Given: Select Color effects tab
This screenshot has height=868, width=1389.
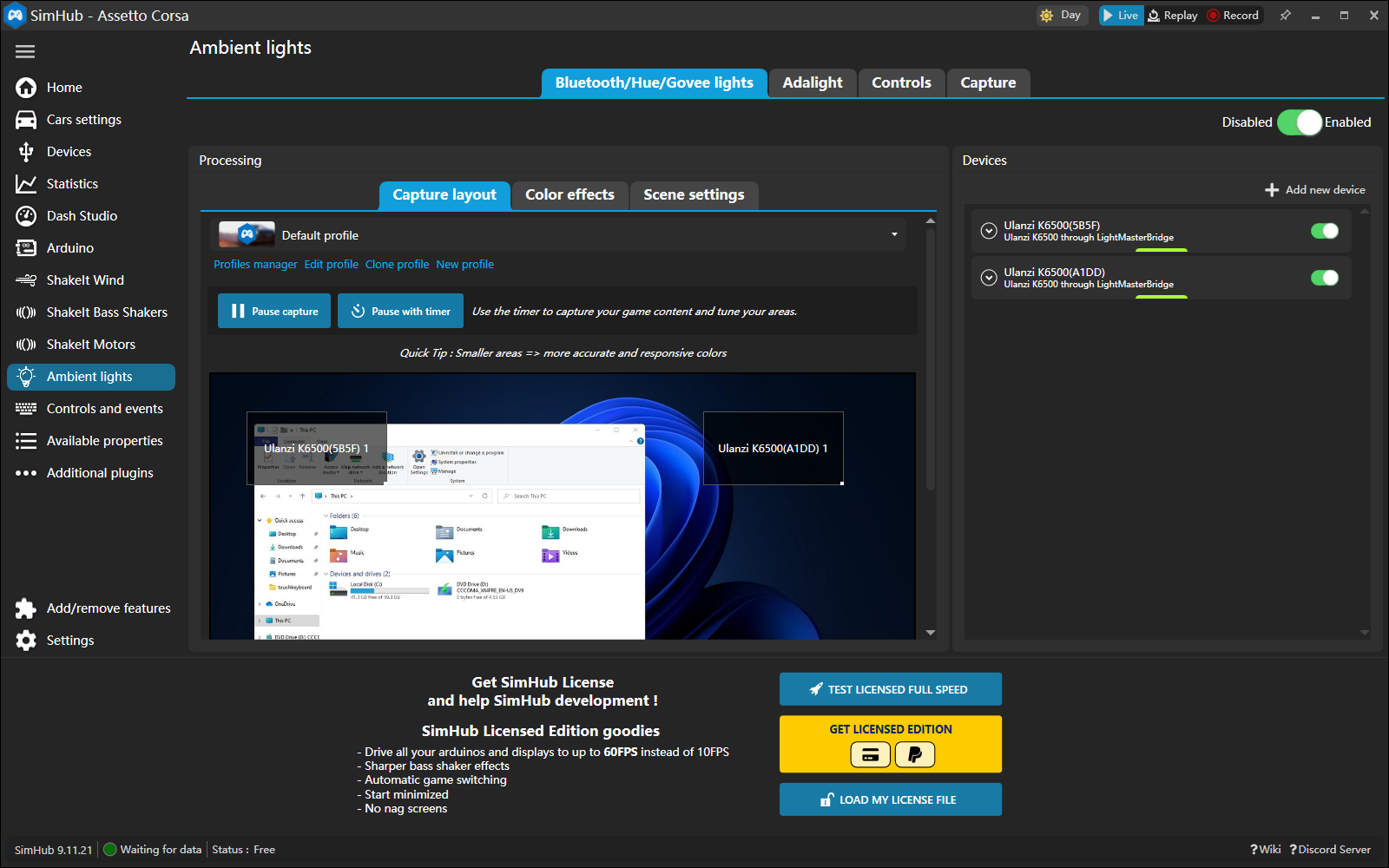Looking at the screenshot, I should 569,195.
